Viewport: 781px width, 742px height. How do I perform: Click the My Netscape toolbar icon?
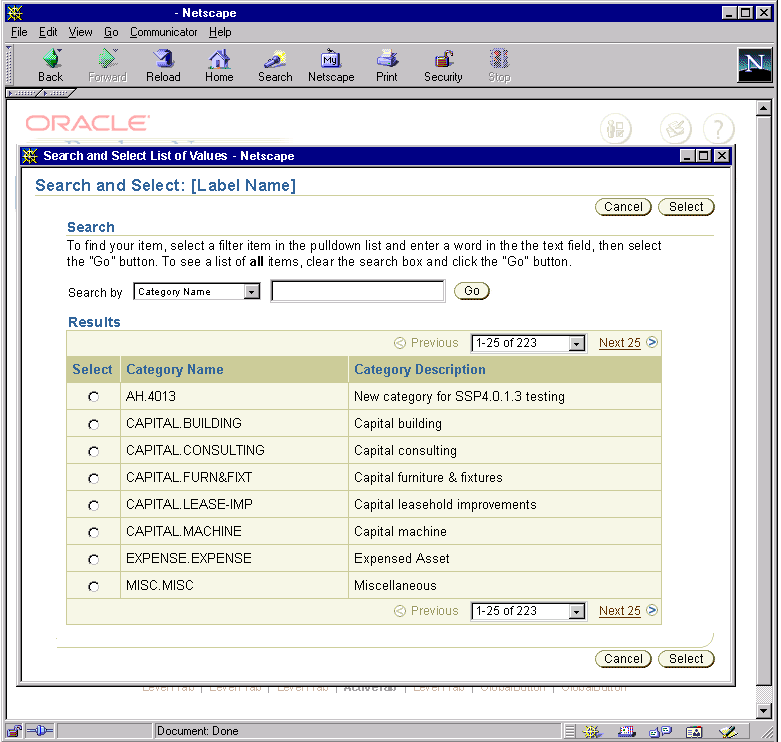(x=331, y=66)
